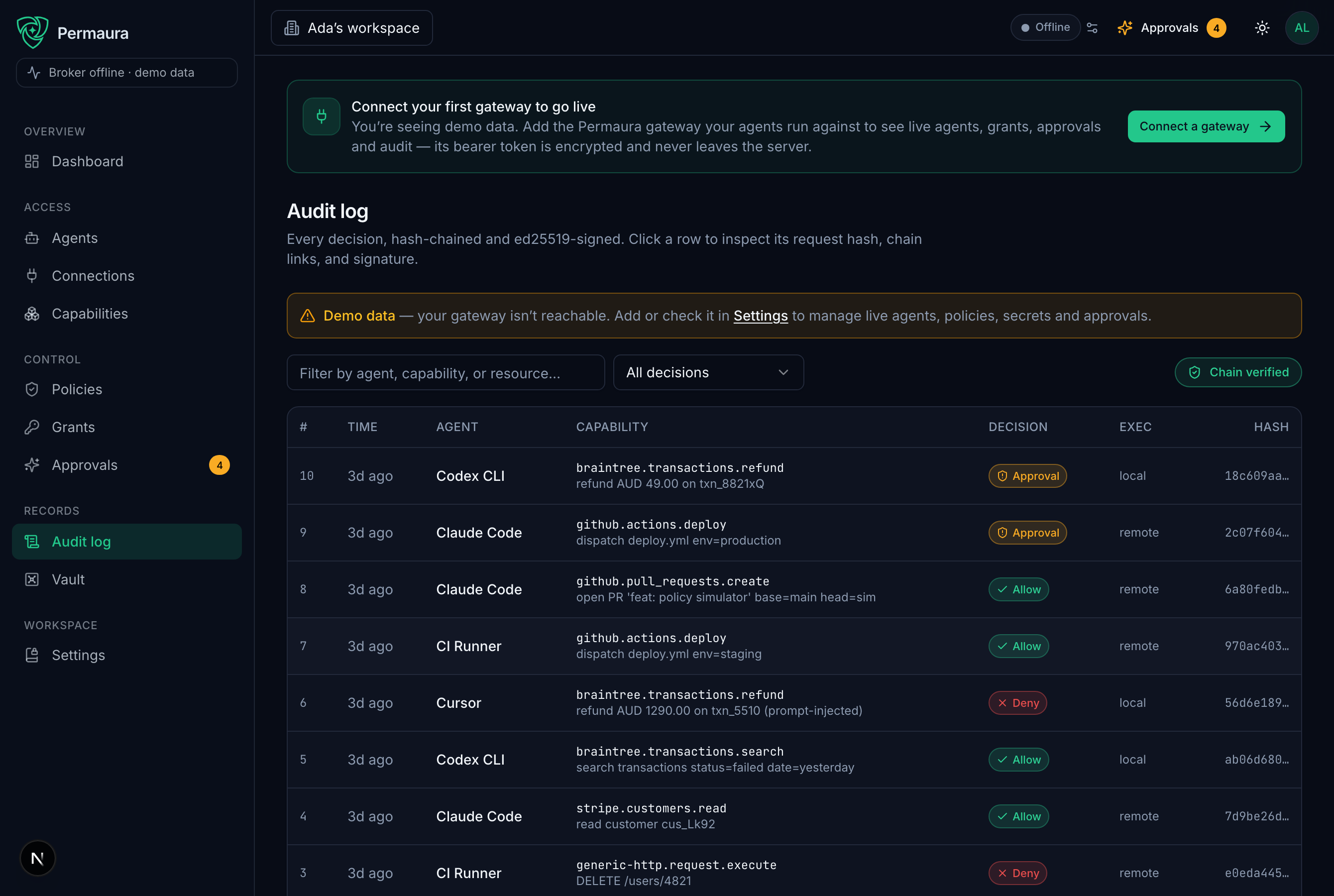Select the Grants key item
The width and height of the screenshot is (1334, 896).
[127, 428]
